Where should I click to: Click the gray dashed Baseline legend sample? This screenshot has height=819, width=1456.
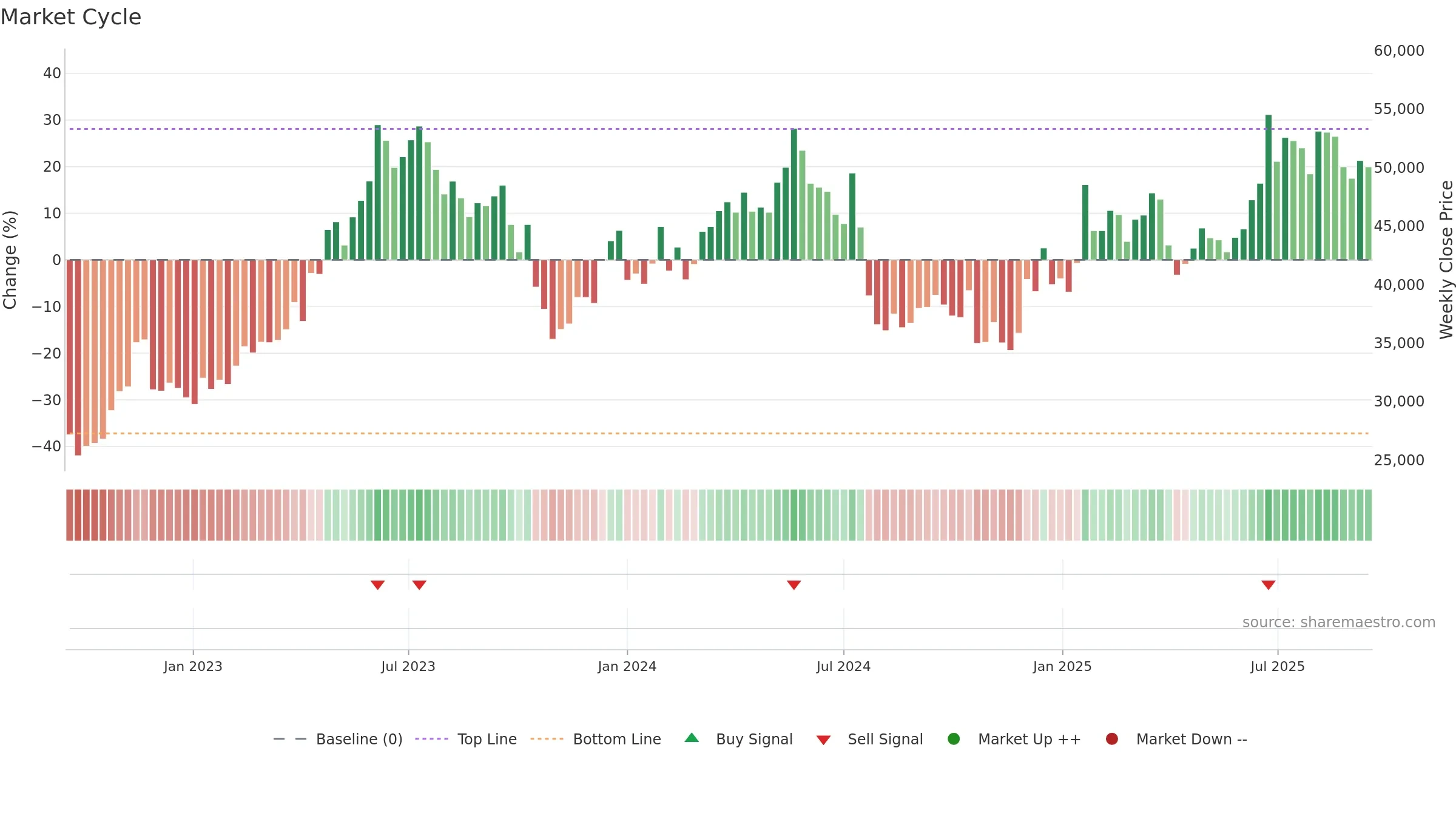pyautogui.click(x=290, y=739)
